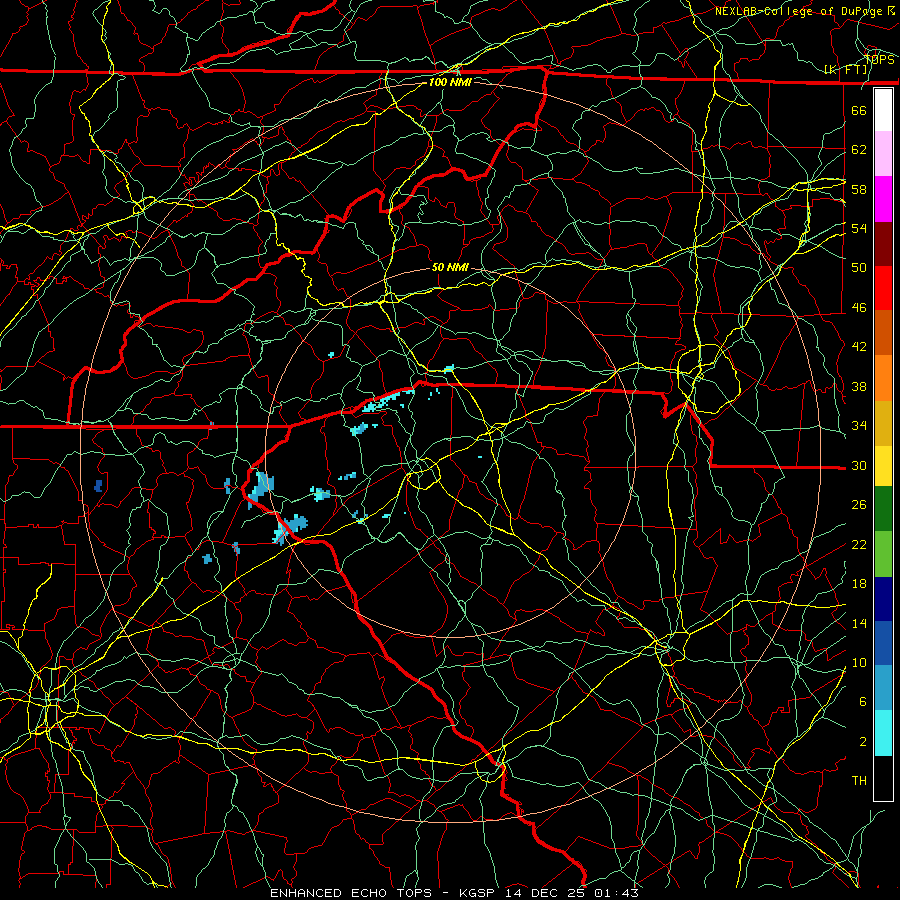Select the gold legend swatch

tap(883, 423)
